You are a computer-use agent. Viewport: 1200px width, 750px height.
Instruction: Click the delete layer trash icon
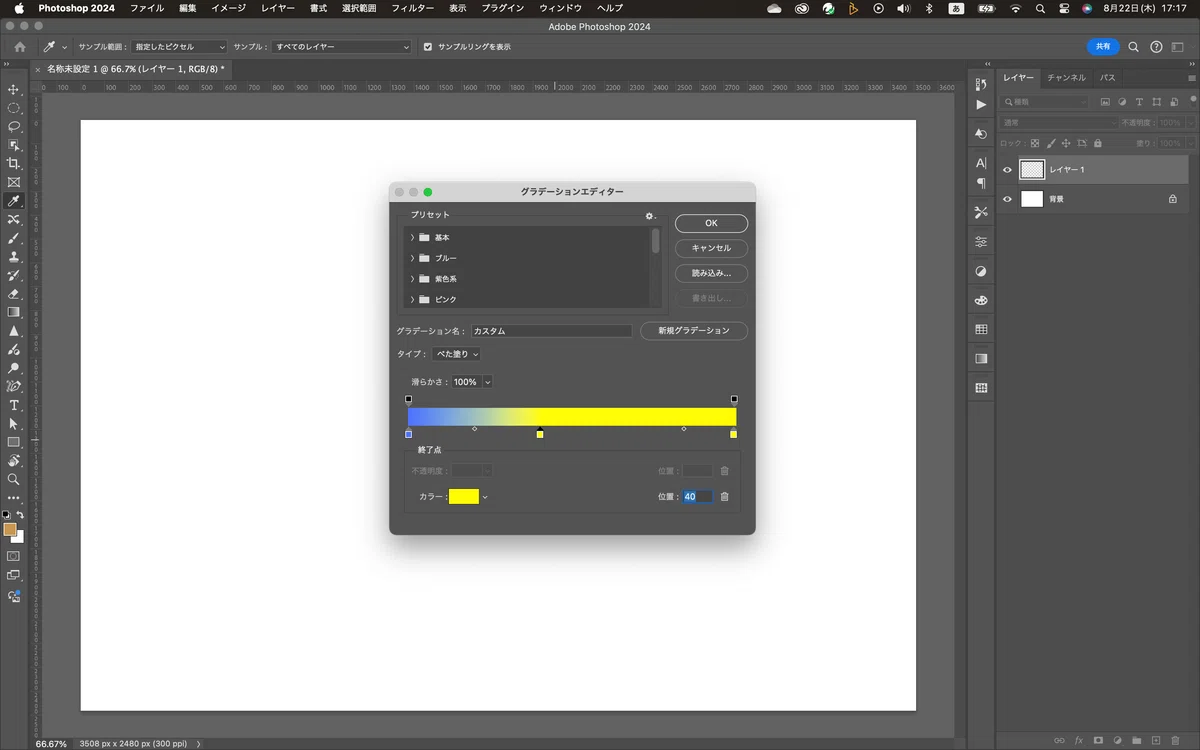coord(1175,740)
